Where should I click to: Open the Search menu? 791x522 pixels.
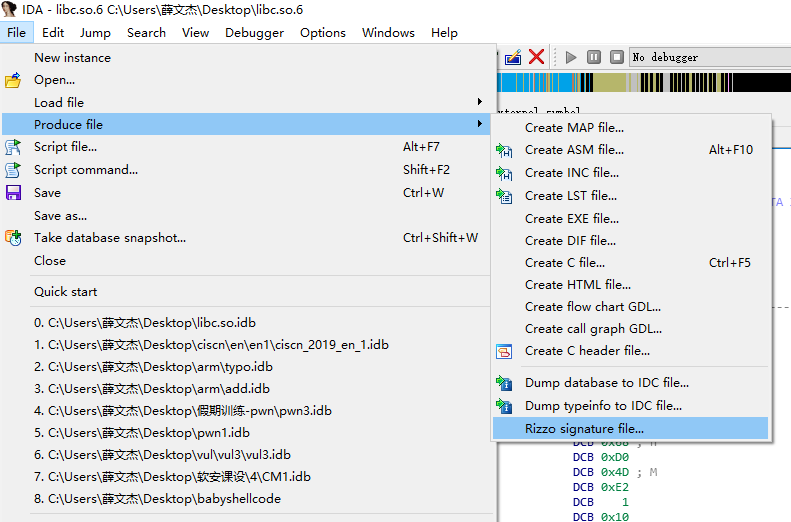click(146, 33)
